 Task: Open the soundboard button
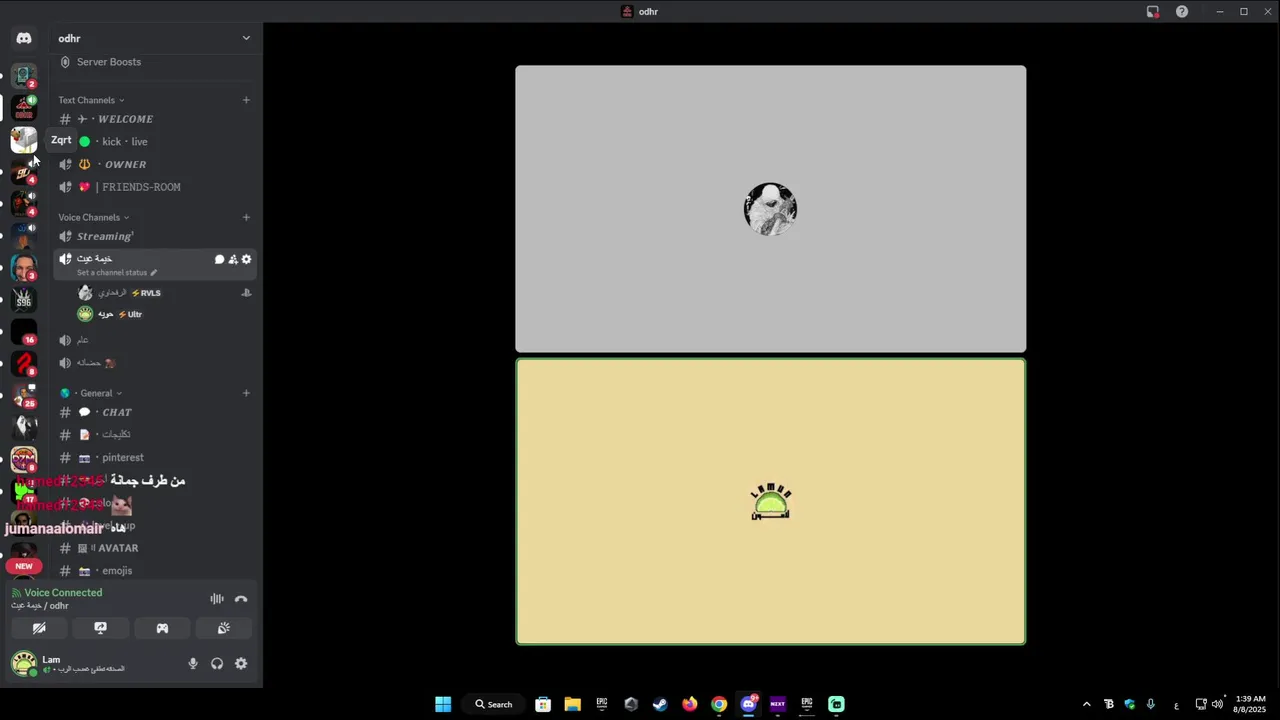coord(224,628)
